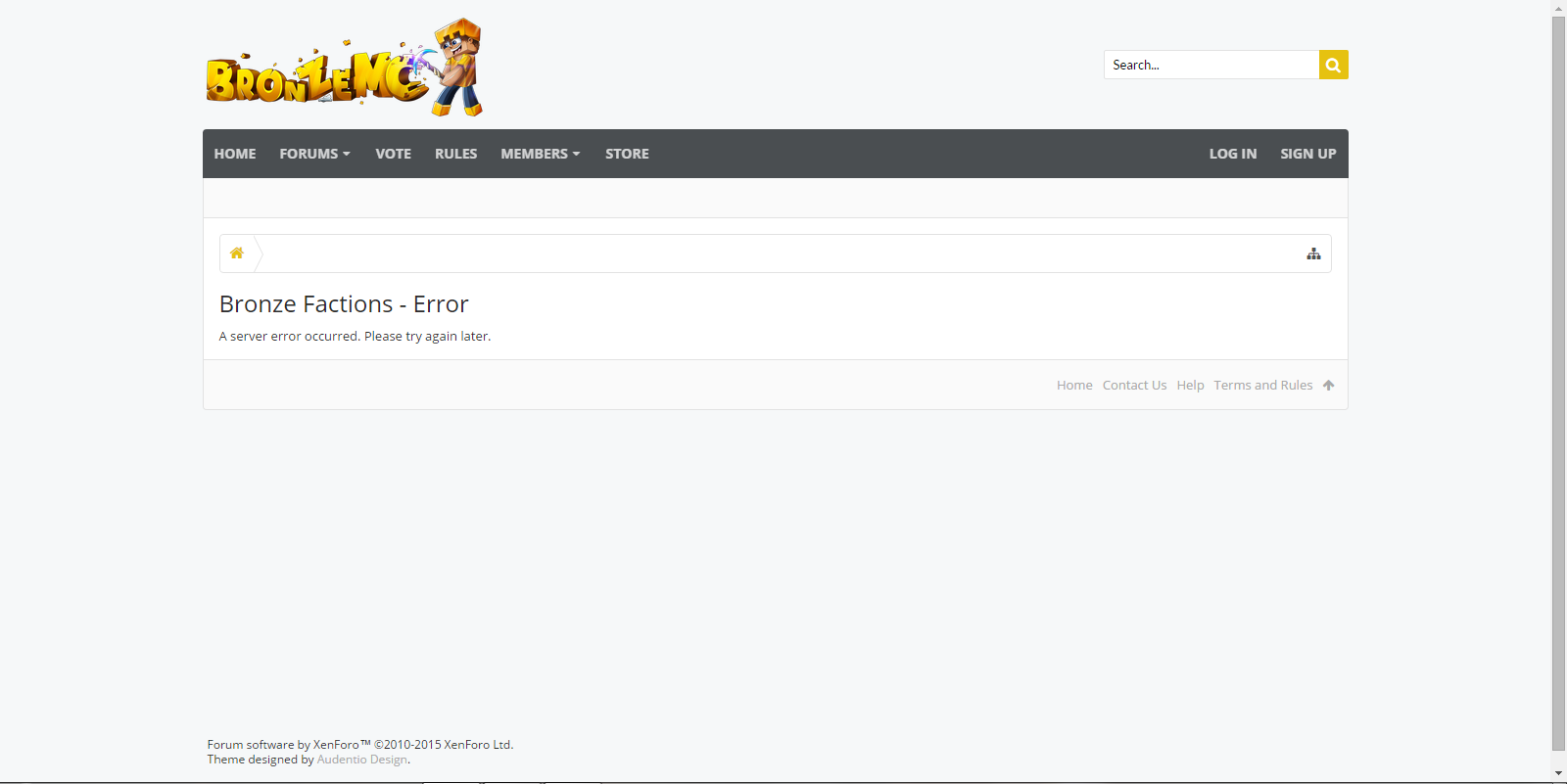Open the Home nav tab

coord(235,154)
